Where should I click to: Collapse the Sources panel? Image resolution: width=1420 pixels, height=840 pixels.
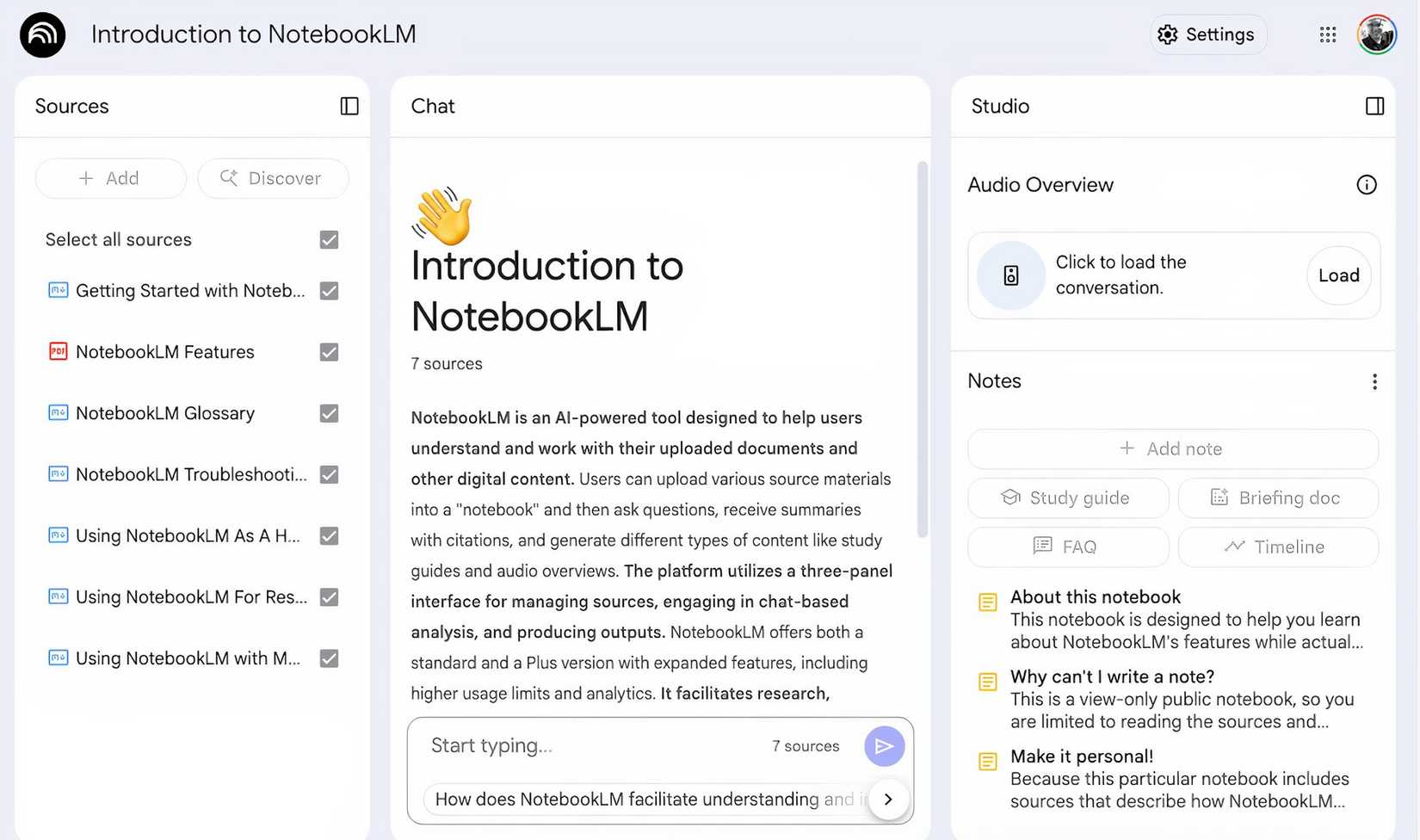(x=349, y=106)
